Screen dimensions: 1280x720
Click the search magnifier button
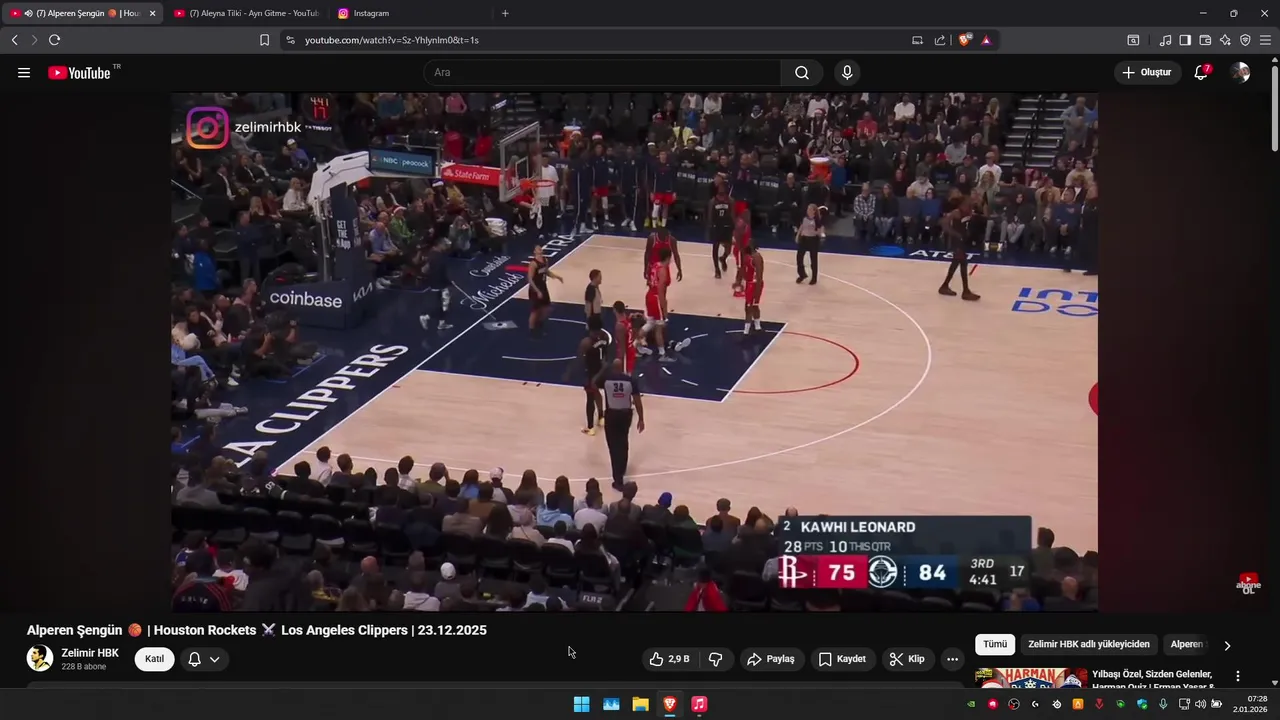pyautogui.click(x=802, y=73)
